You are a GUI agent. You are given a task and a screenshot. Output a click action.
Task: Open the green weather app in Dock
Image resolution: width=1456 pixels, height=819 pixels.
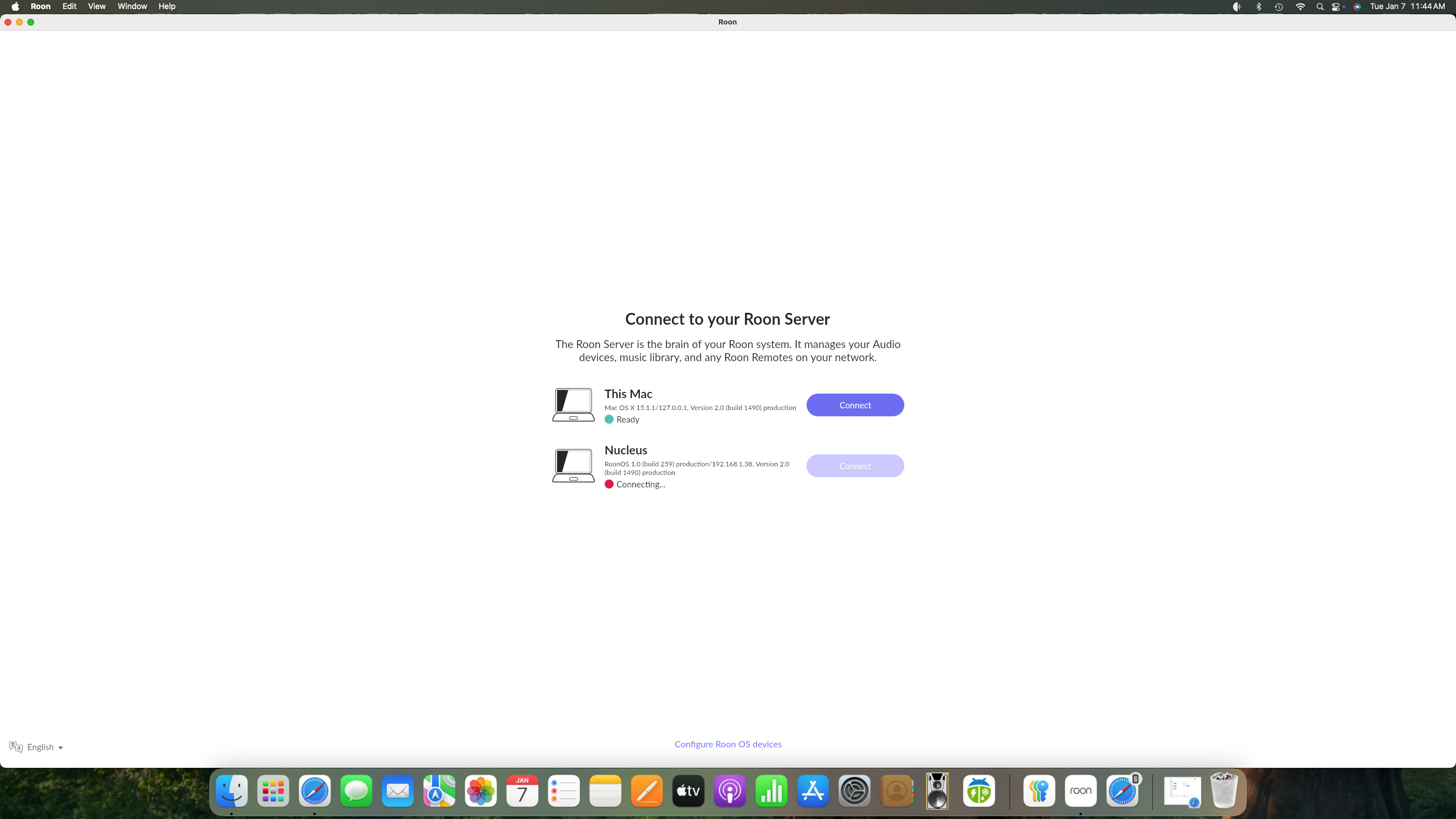[x=979, y=791]
